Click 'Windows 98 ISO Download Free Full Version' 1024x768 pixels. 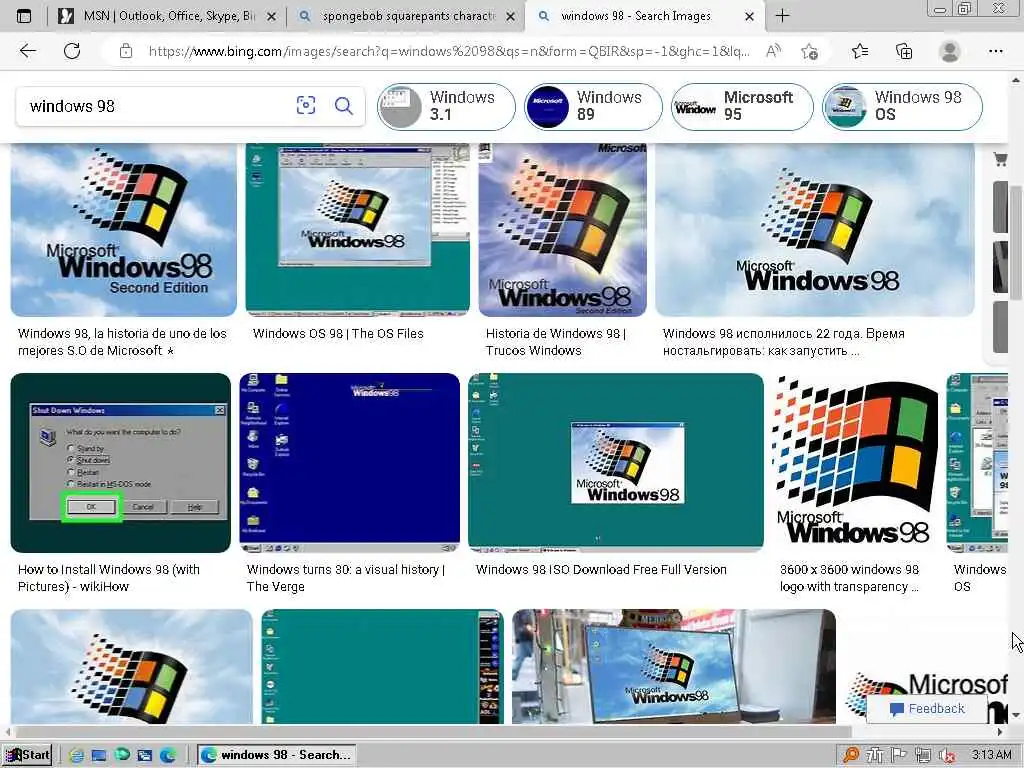click(x=601, y=569)
